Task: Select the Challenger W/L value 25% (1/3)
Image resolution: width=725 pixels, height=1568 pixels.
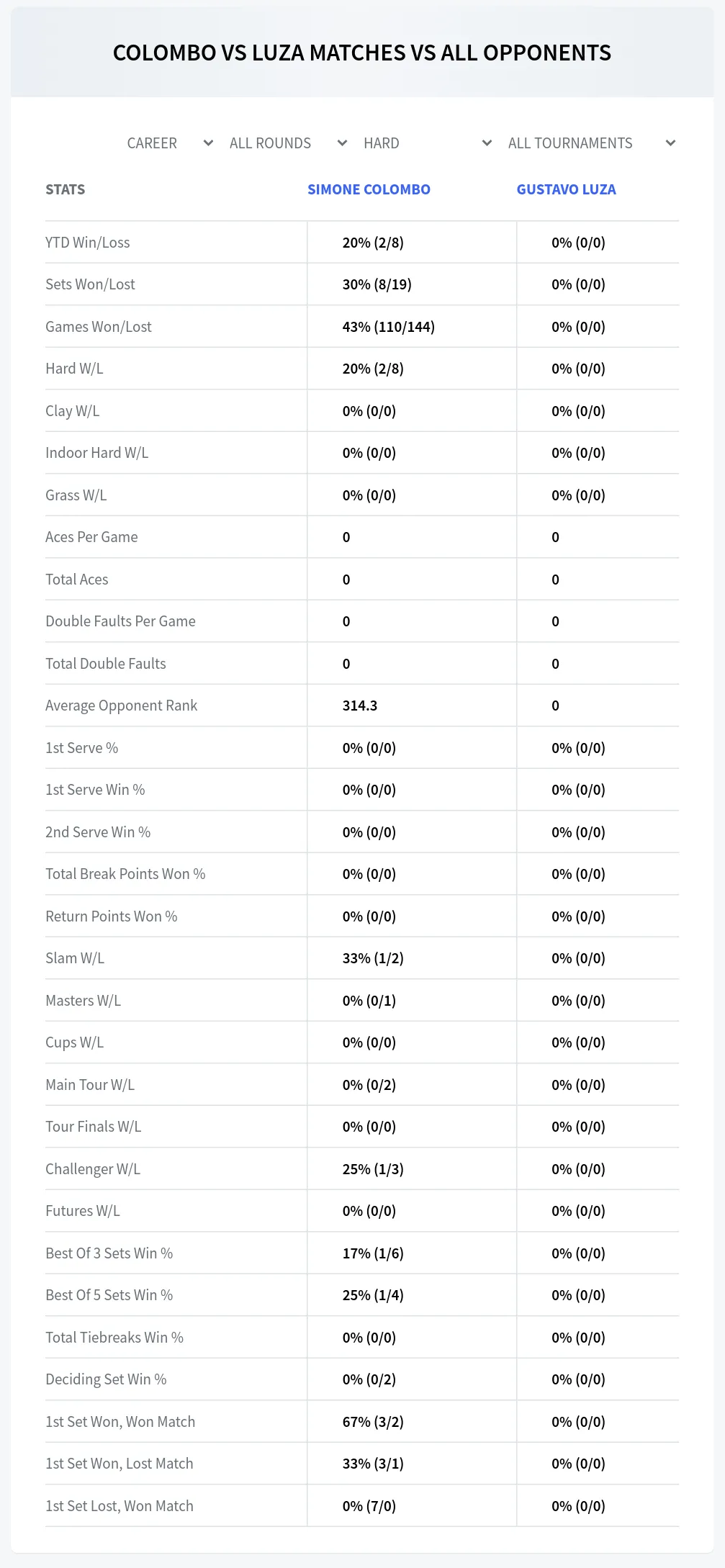Action: tap(373, 1169)
